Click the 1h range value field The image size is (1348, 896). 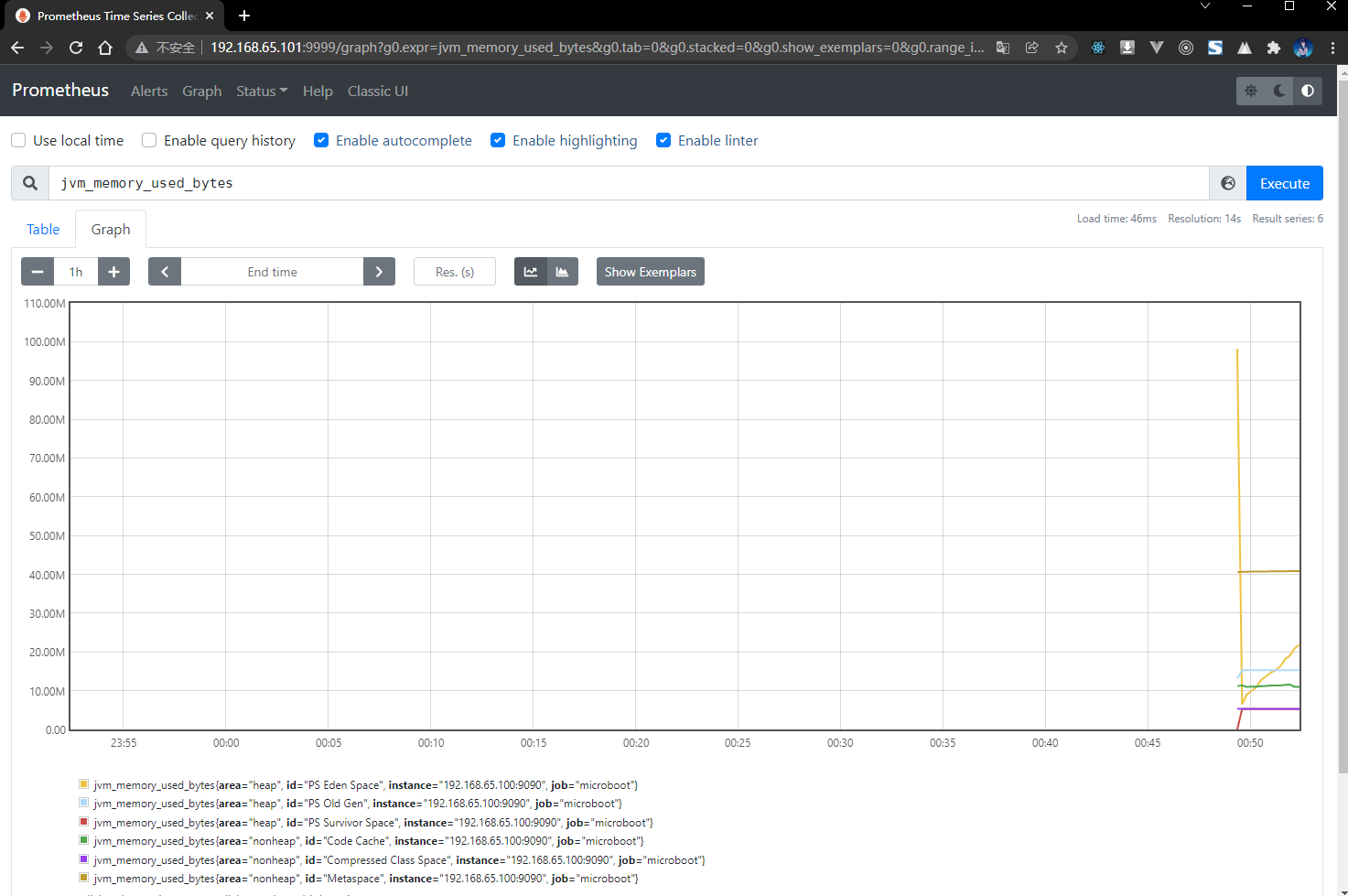pos(75,272)
